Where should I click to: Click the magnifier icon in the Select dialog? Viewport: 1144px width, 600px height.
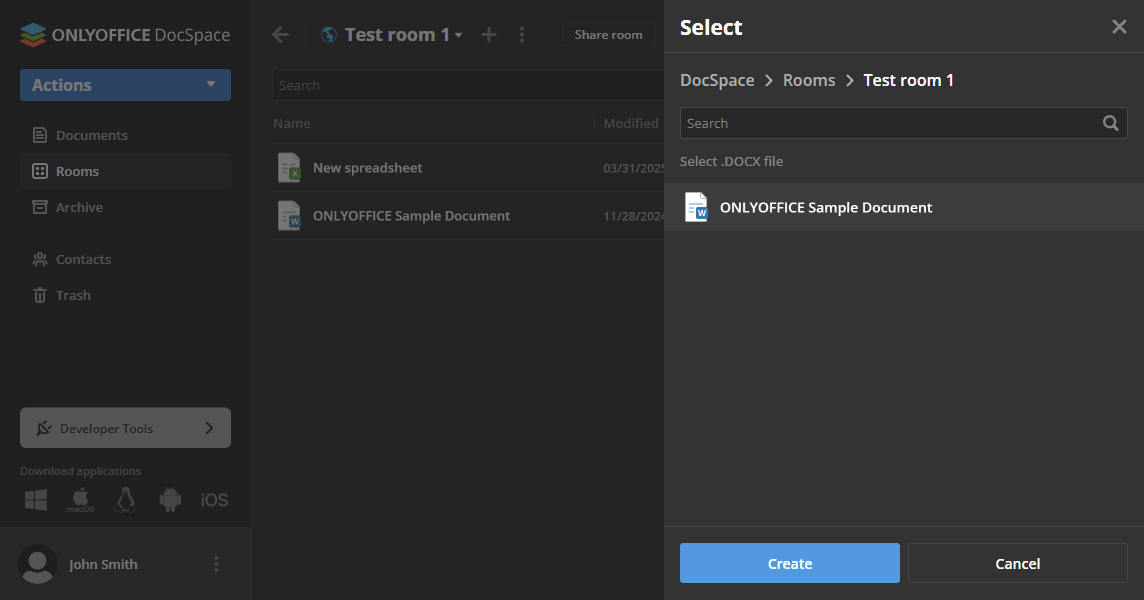[x=1111, y=123]
